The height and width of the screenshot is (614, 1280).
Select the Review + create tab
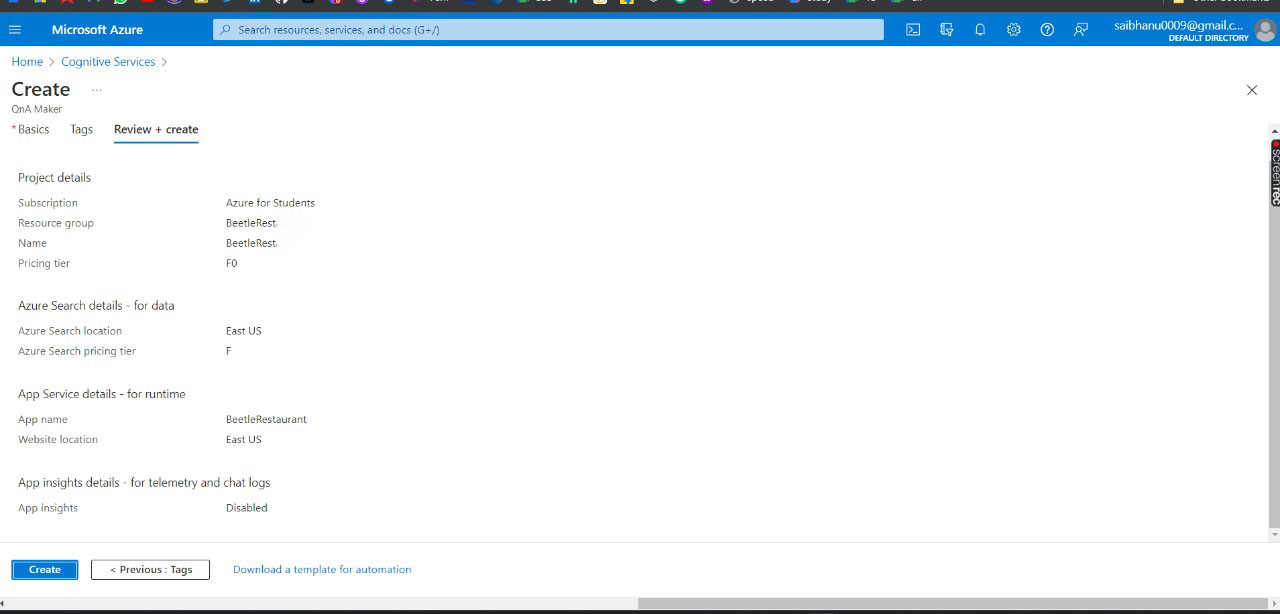156,129
